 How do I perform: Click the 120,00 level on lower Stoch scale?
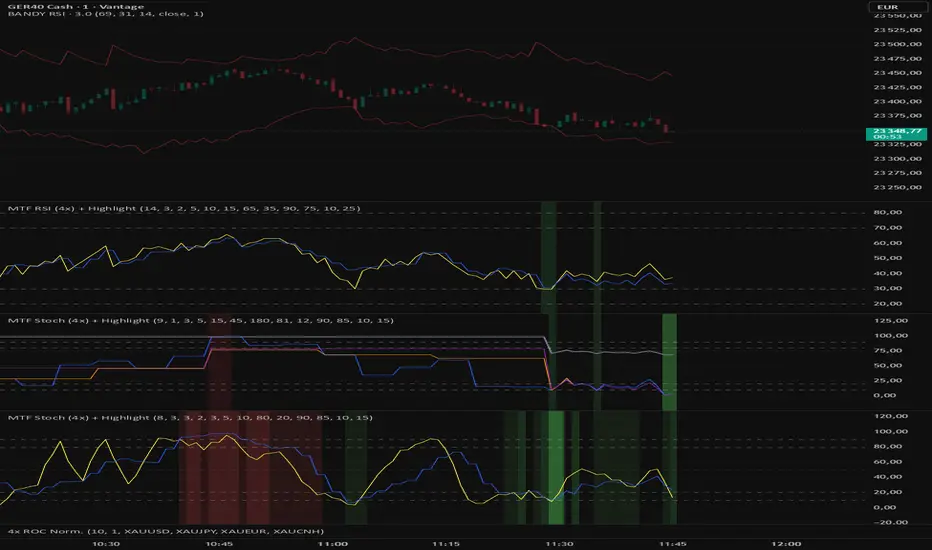(890, 416)
